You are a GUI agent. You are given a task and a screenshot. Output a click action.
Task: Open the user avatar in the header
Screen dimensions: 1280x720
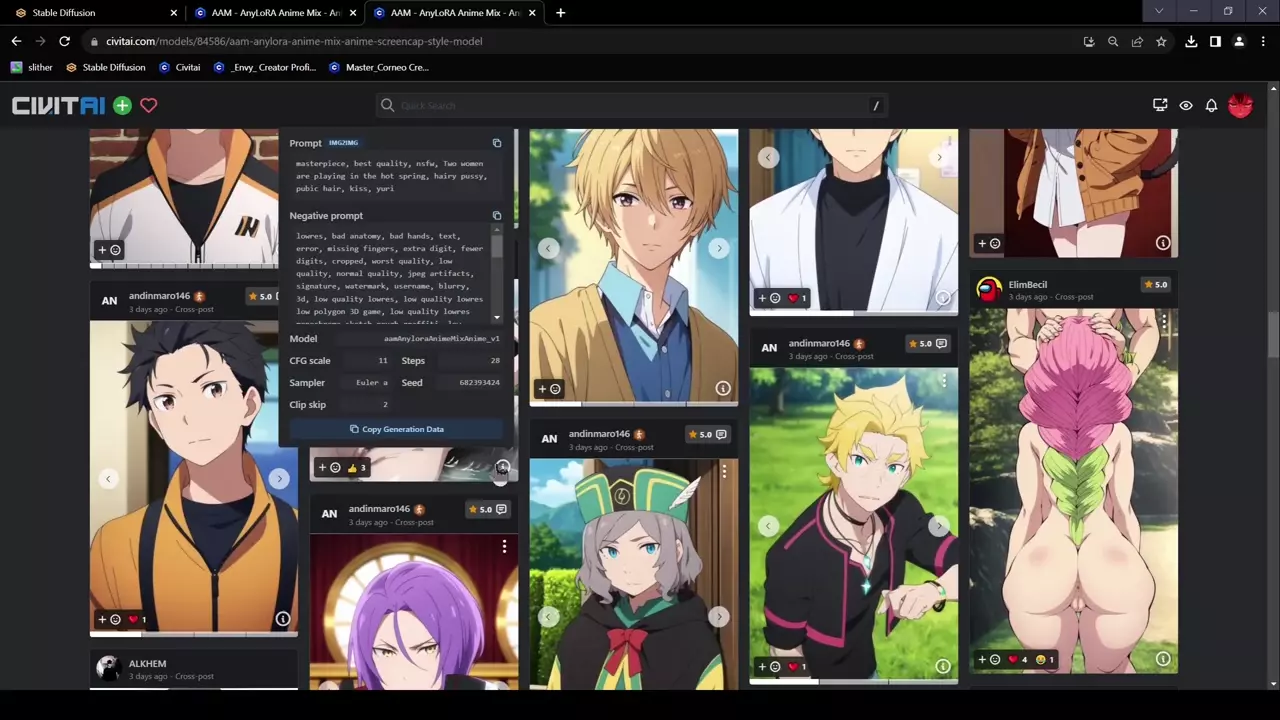tap(1240, 105)
